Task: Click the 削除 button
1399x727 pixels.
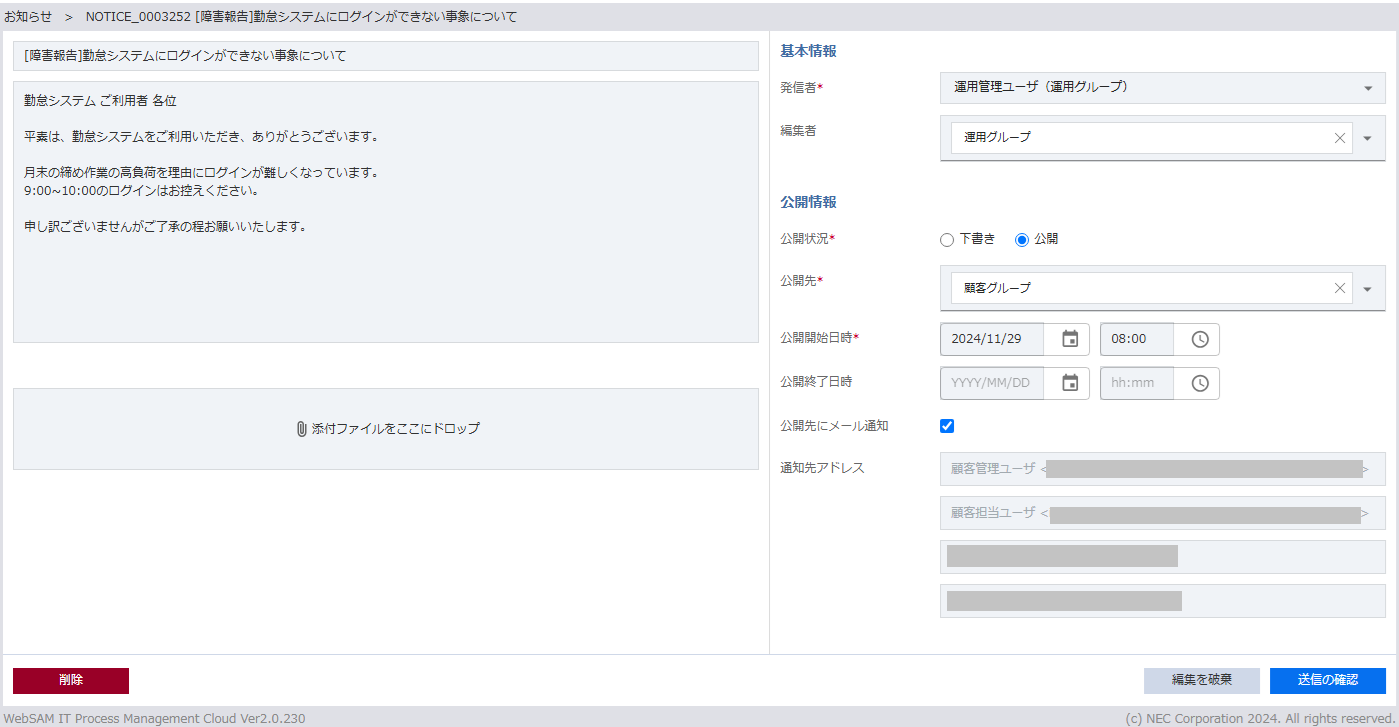Action: 71,680
